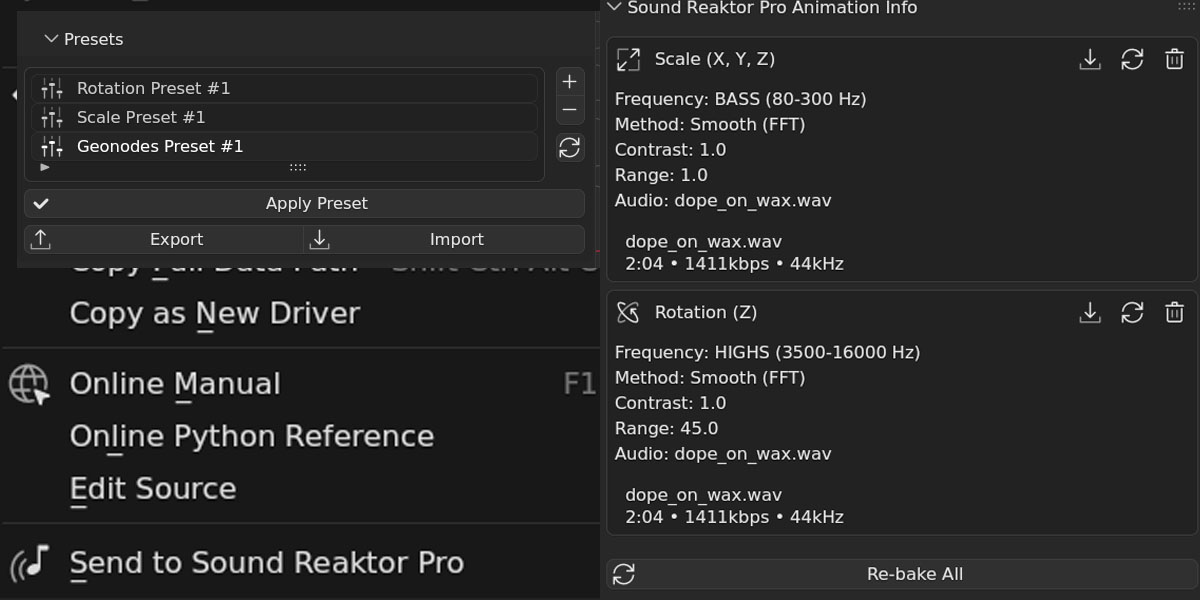The height and width of the screenshot is (600, 1200).
Task: Refresh the presets list
Action: pyautogui.click(x=570, y=147)
